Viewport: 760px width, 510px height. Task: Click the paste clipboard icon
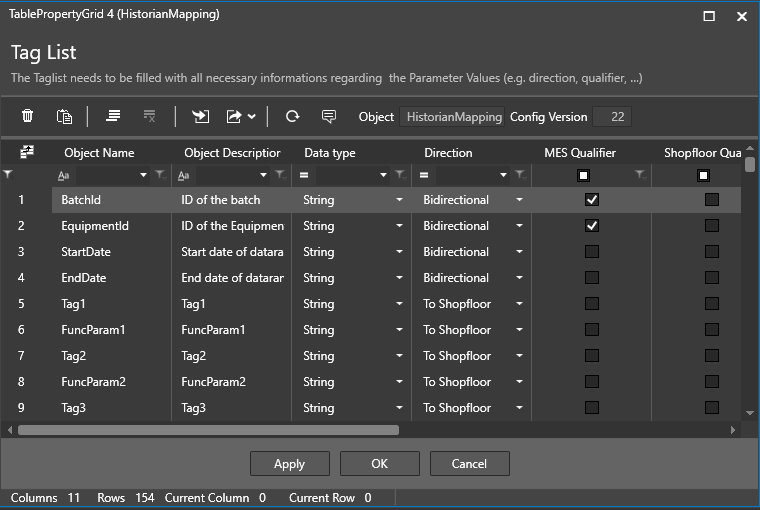pos(64,116)
